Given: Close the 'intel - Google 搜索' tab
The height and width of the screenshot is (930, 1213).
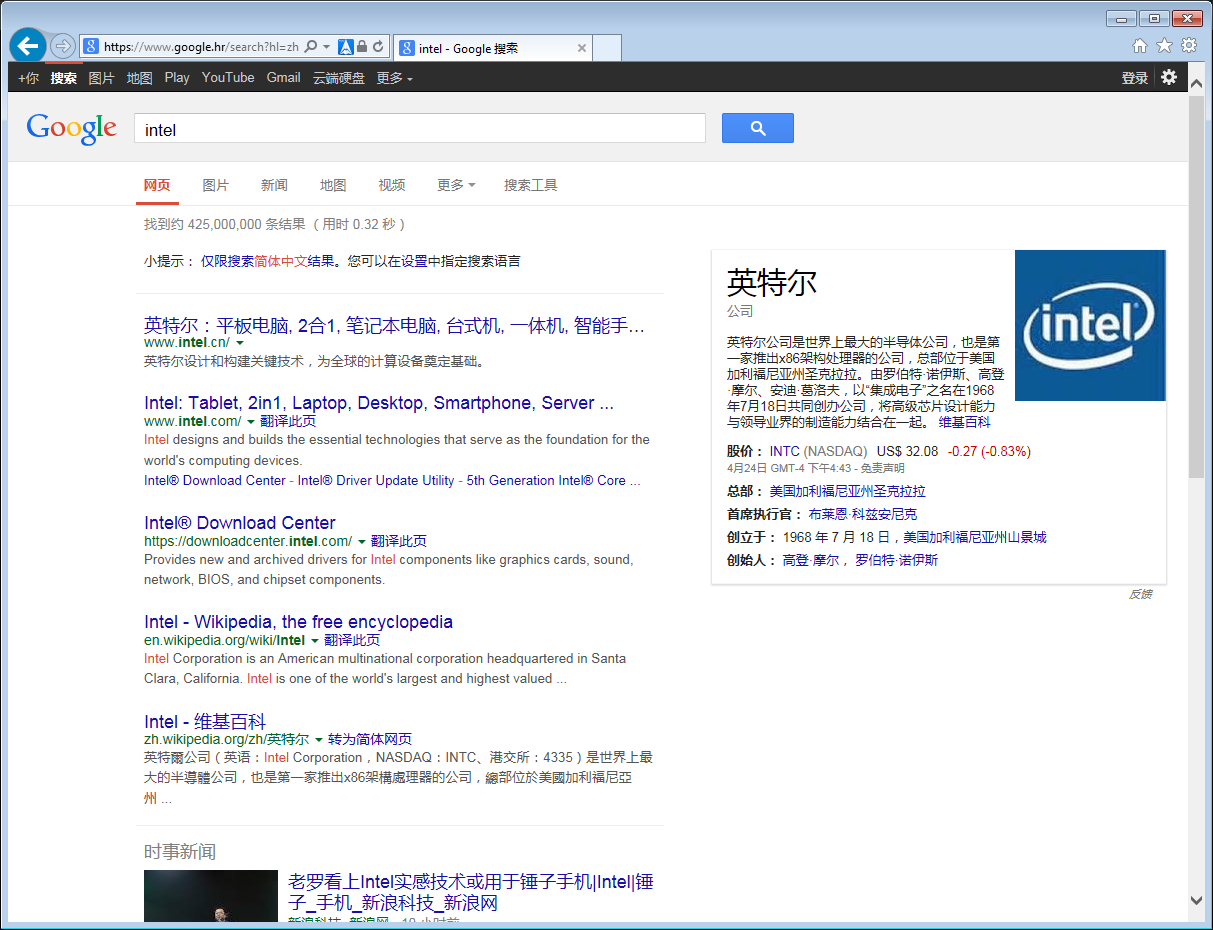Looking at the screenshot, I should [581, 48].
